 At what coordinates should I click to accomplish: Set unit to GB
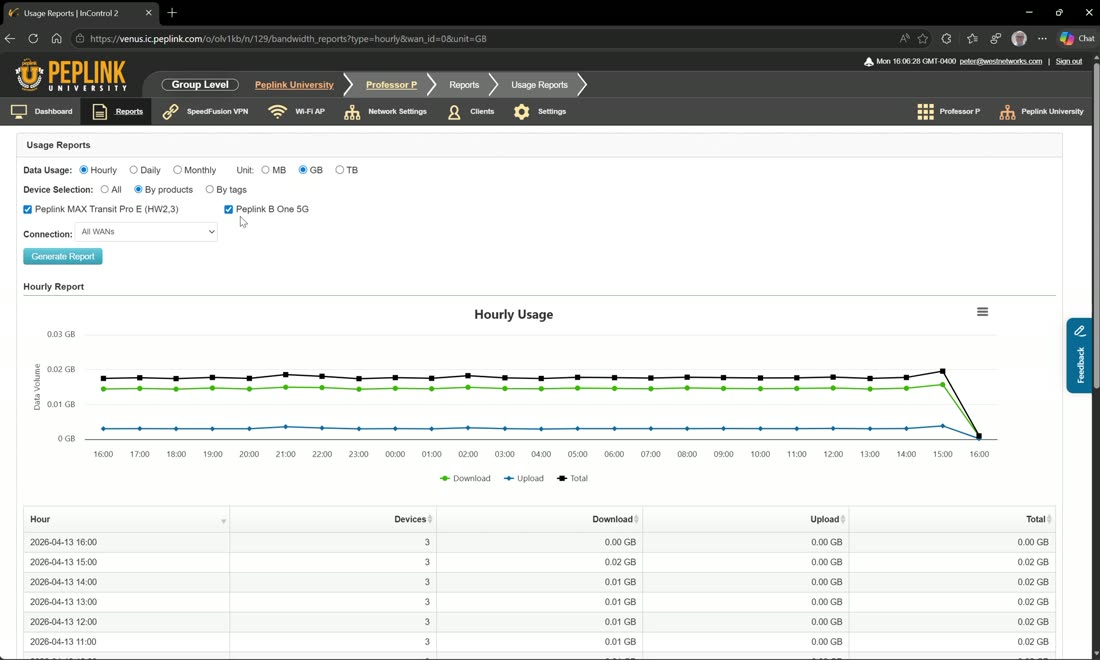pyautogui.click(x=303, y=170)
